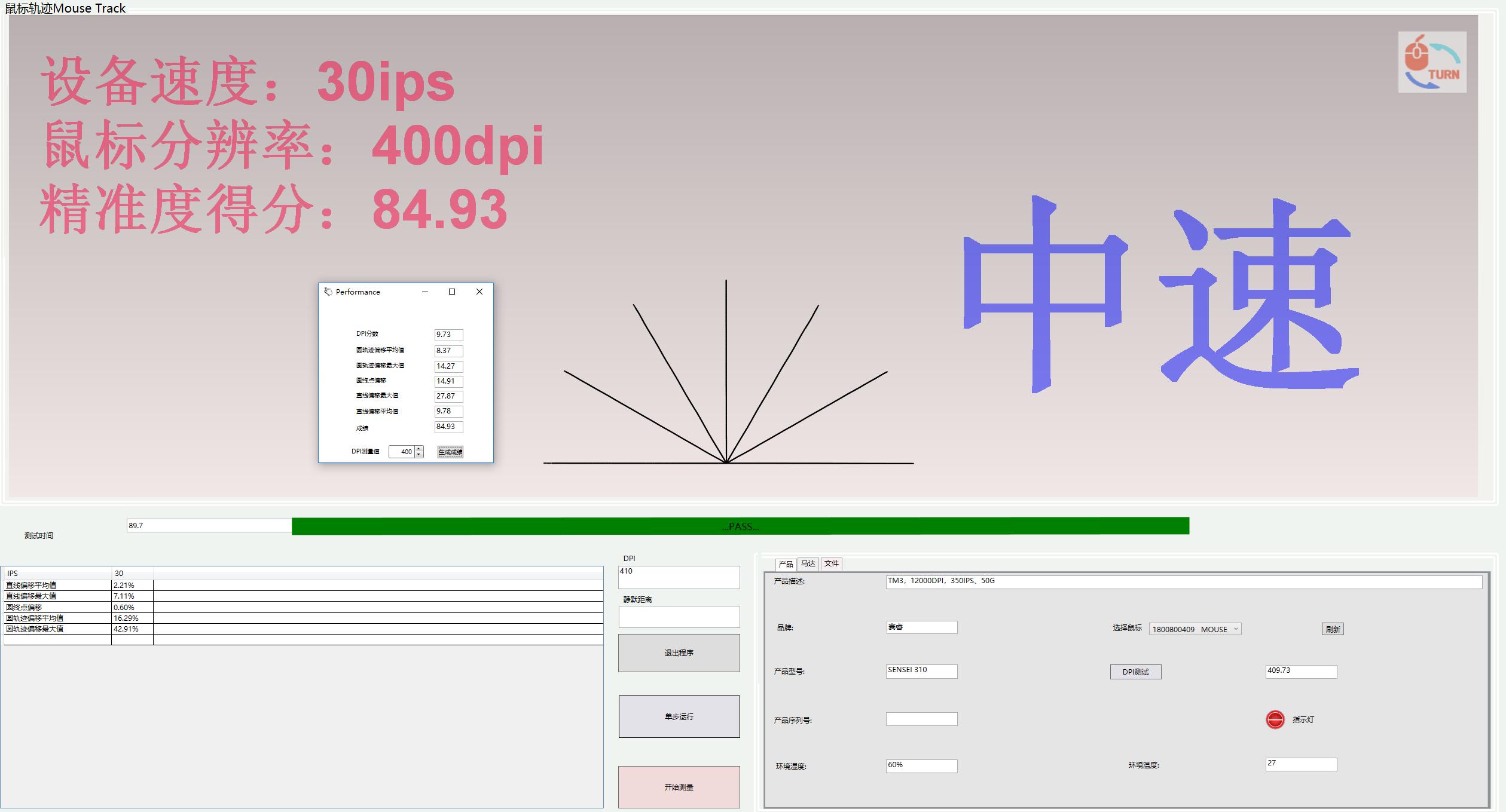Click the 退出程序 button
1506x812 pixels.
[x=679, y=653]
